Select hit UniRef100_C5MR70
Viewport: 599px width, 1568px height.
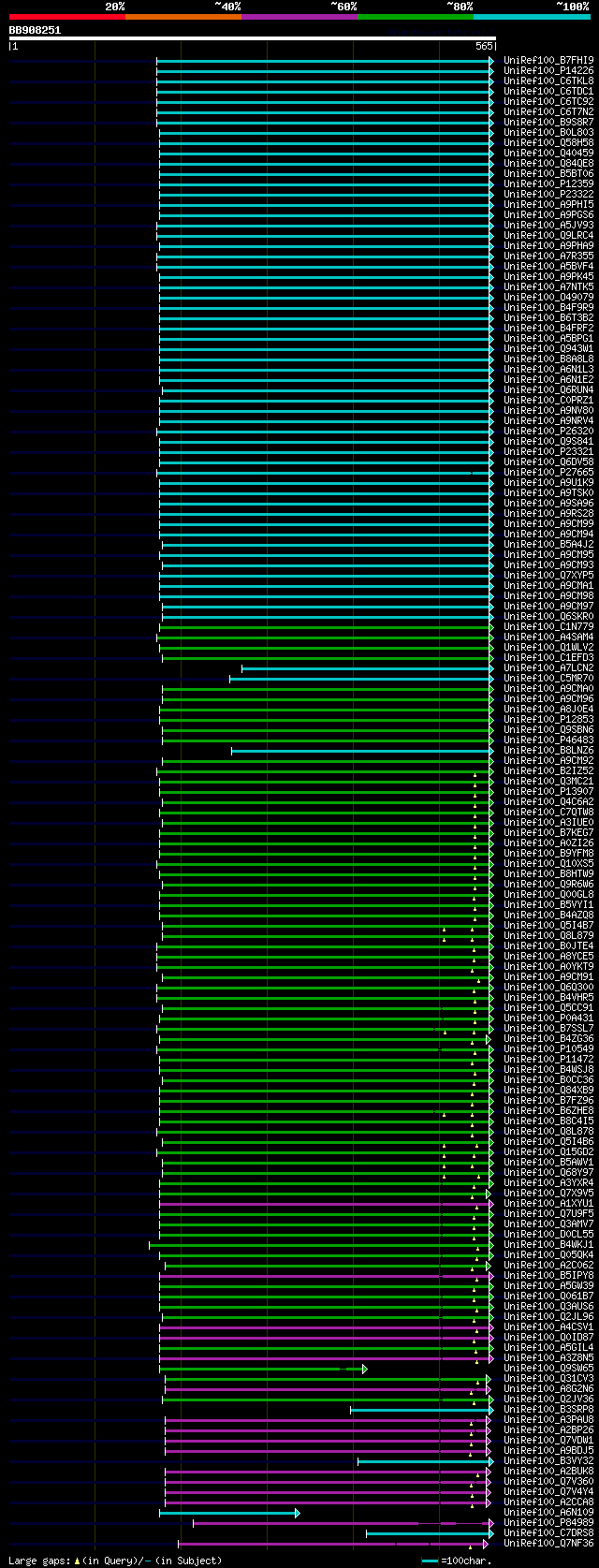point(548,678)
